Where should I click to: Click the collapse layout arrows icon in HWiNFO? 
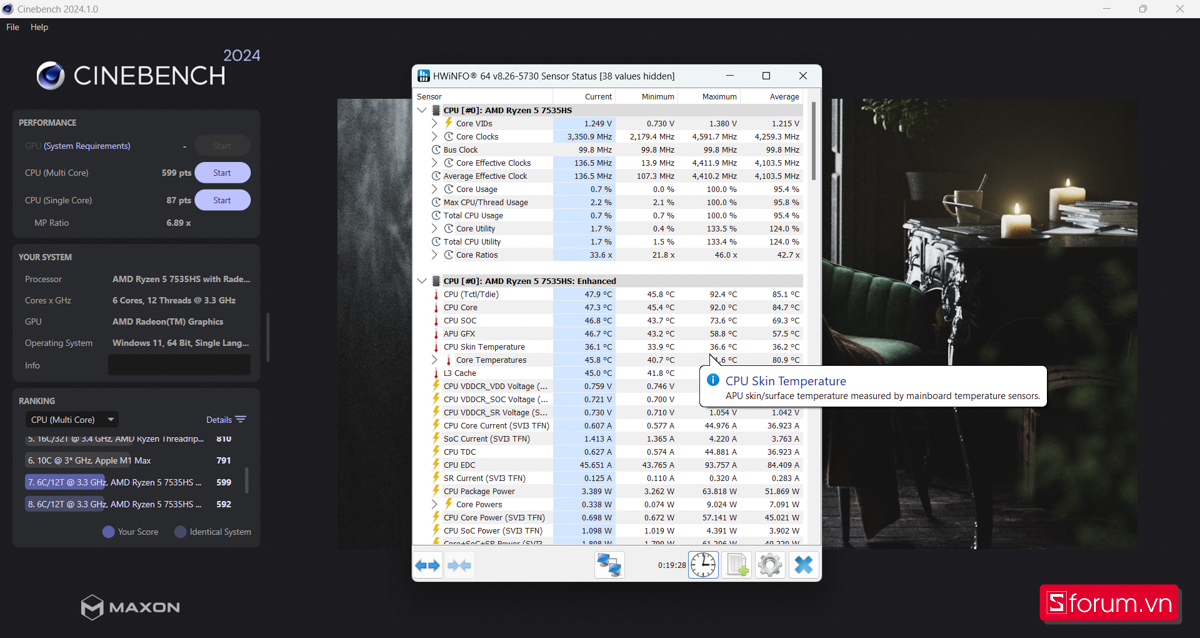tap(460, 565)
